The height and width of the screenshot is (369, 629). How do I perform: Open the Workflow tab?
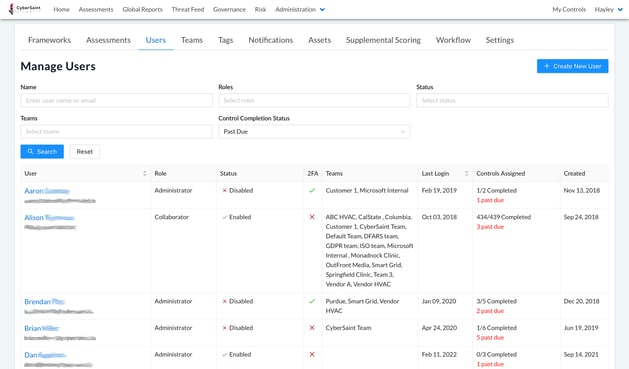tap(453, 40)
